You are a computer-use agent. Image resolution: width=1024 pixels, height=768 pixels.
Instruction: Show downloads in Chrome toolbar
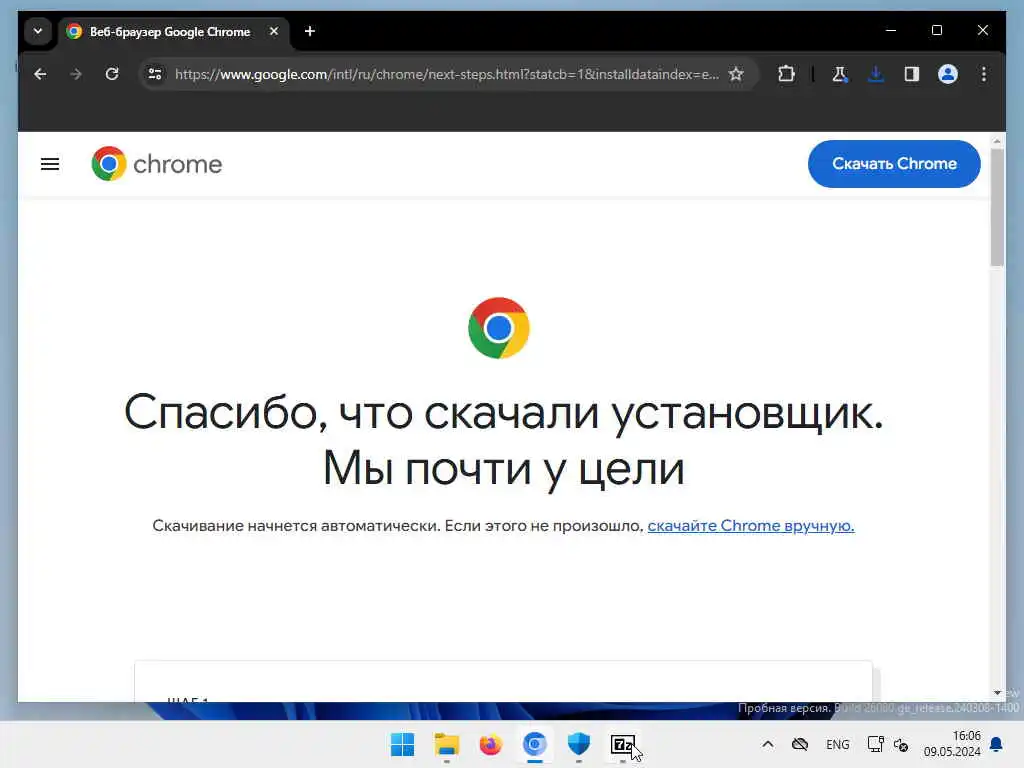coord(876,74)
